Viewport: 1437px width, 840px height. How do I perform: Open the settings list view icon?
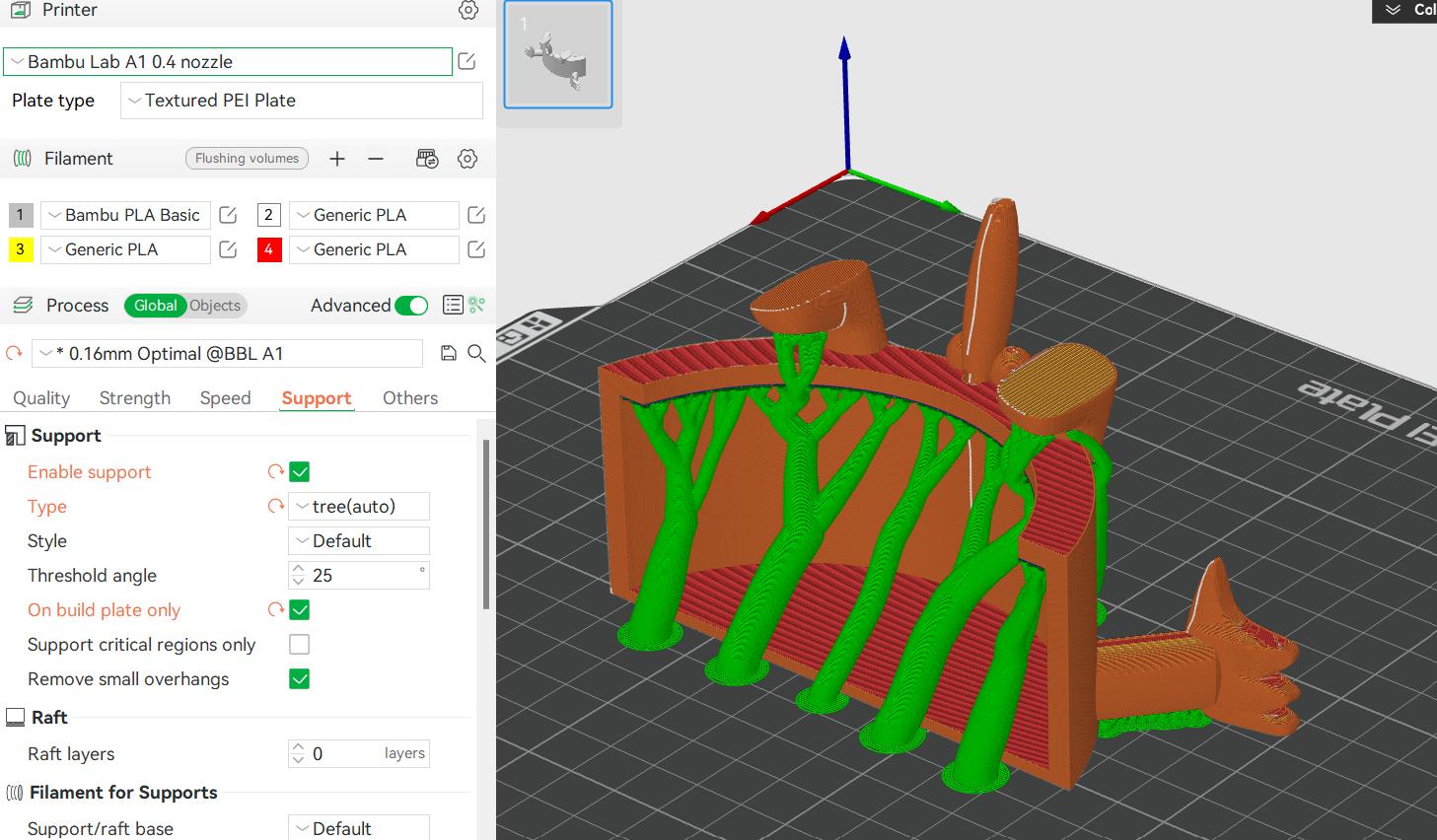coord(453,306)
